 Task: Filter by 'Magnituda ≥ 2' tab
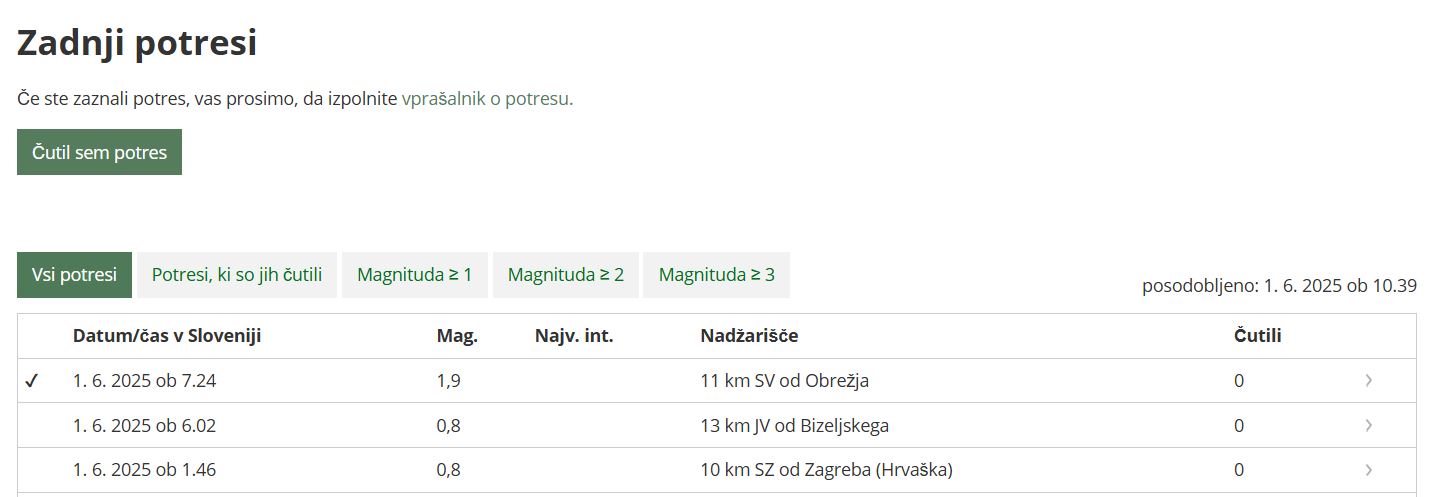[566, 275]
